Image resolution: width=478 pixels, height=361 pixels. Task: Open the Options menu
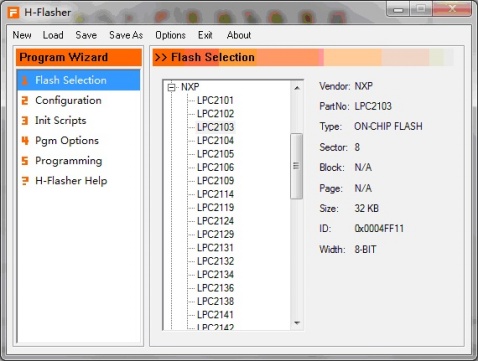pos(170,35)
